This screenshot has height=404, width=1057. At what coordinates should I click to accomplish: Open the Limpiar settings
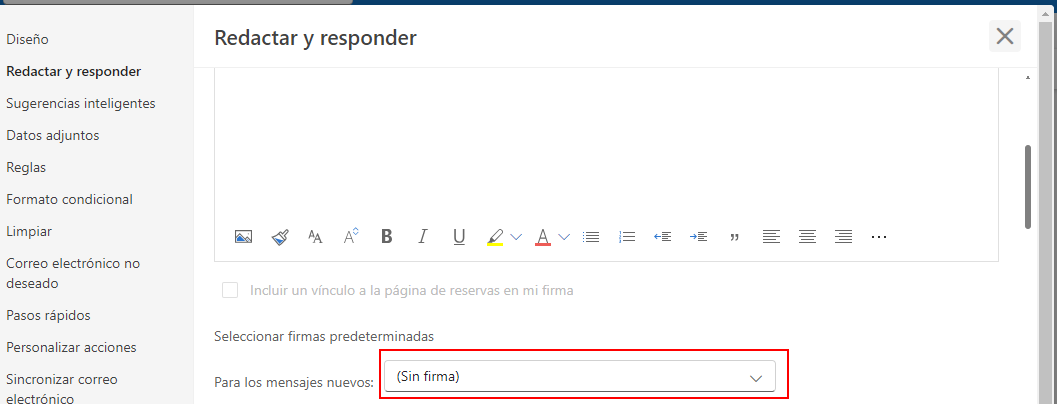click(29, 231)
